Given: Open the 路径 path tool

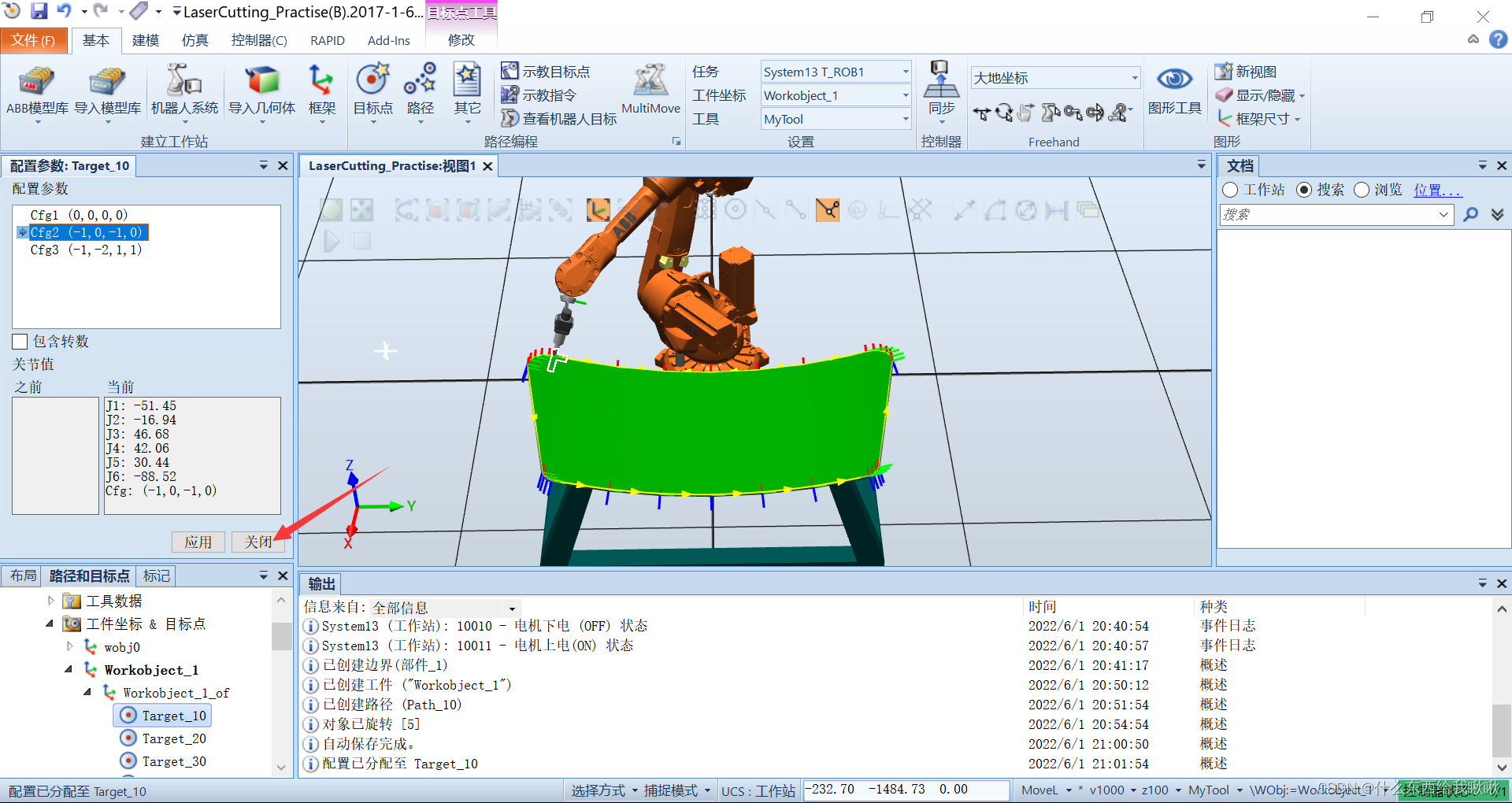Looking at the screenshot, I should (420, 91).
